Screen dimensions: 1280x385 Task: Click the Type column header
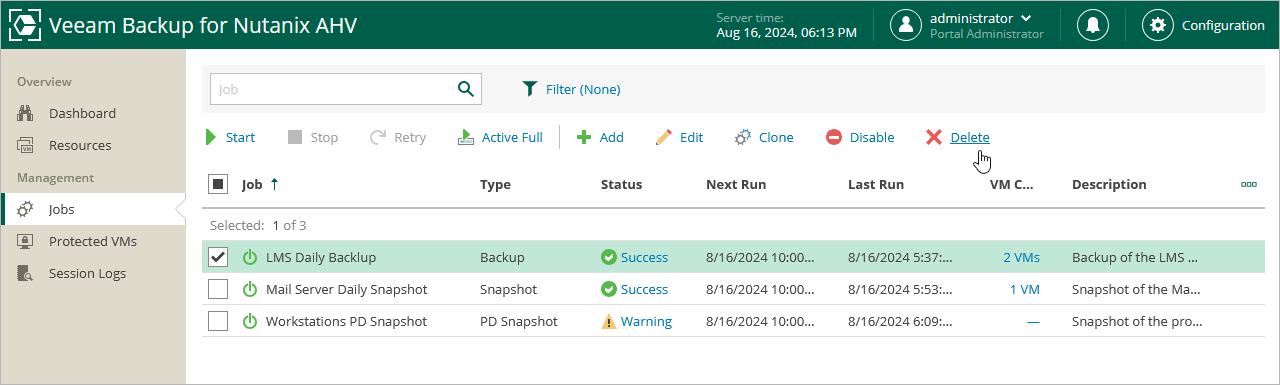pos(495,184)
